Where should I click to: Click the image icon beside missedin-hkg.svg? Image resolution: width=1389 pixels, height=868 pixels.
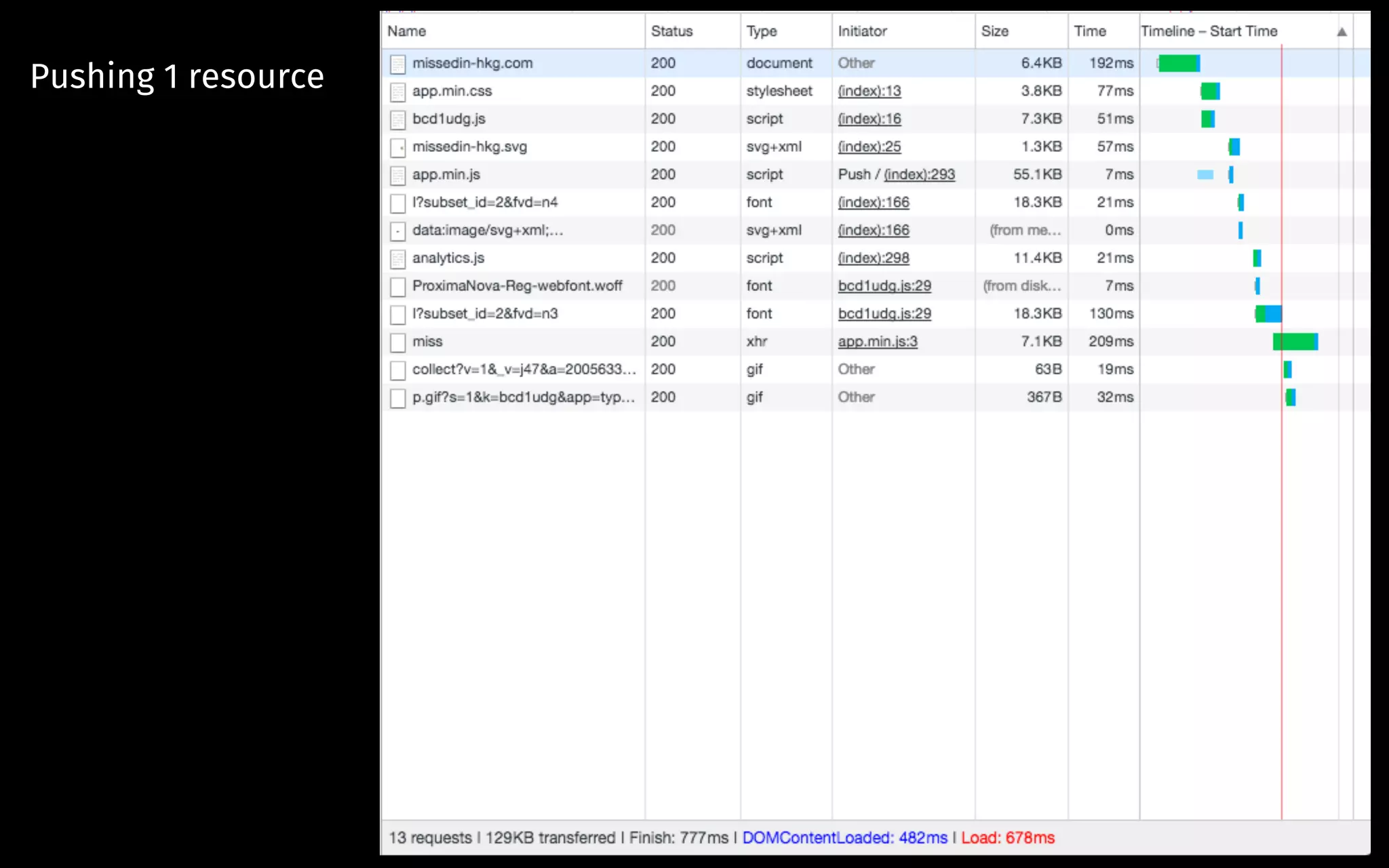click(397, 147)
